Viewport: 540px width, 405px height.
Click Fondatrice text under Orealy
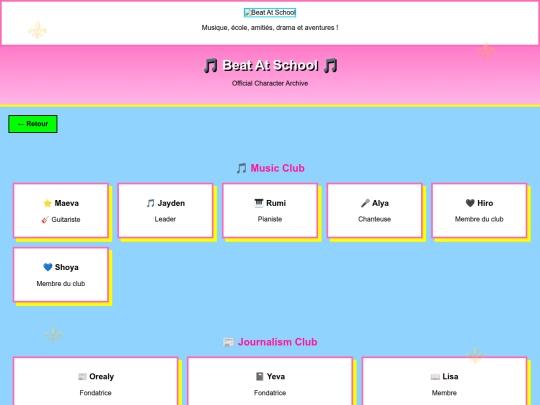(x=95, y=393)
